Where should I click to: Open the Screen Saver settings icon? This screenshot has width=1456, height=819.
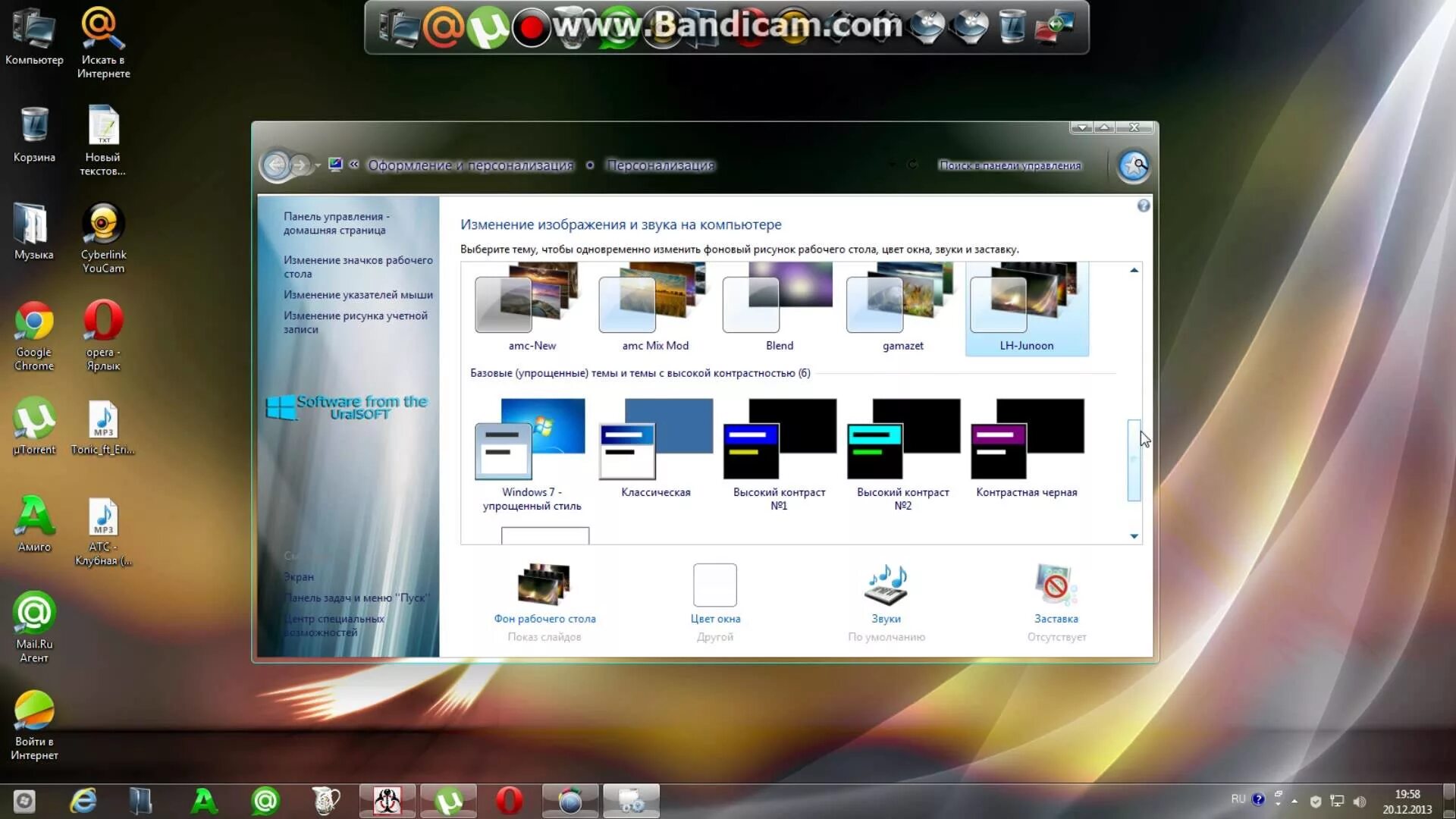(x=1056, y=585)
